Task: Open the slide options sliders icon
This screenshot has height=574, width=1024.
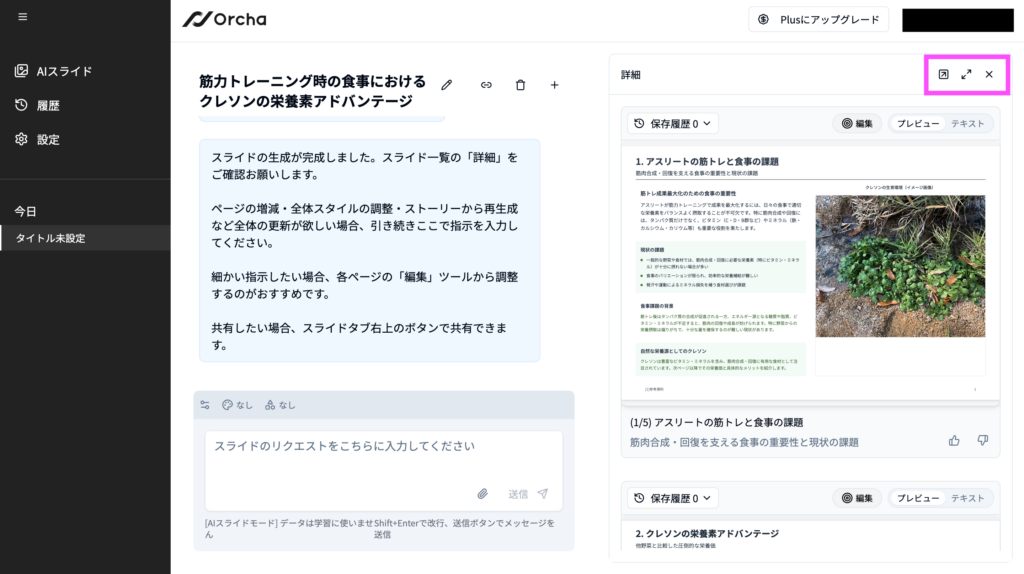Action: pyautogui.click(x=205, y=405)
